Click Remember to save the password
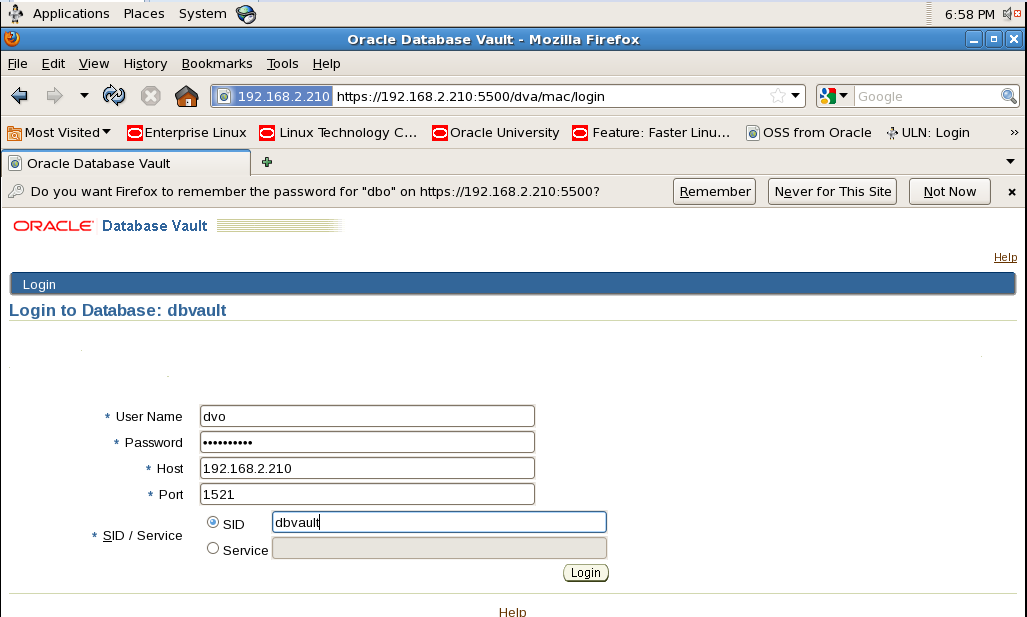Viewport: 1027px width, 617px height. coord(715,192)
